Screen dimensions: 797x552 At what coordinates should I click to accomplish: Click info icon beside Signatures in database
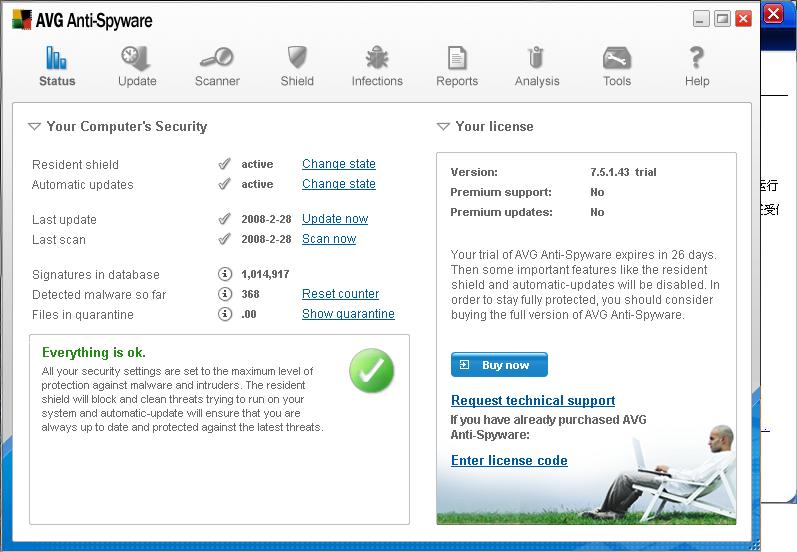coord(225,274)
